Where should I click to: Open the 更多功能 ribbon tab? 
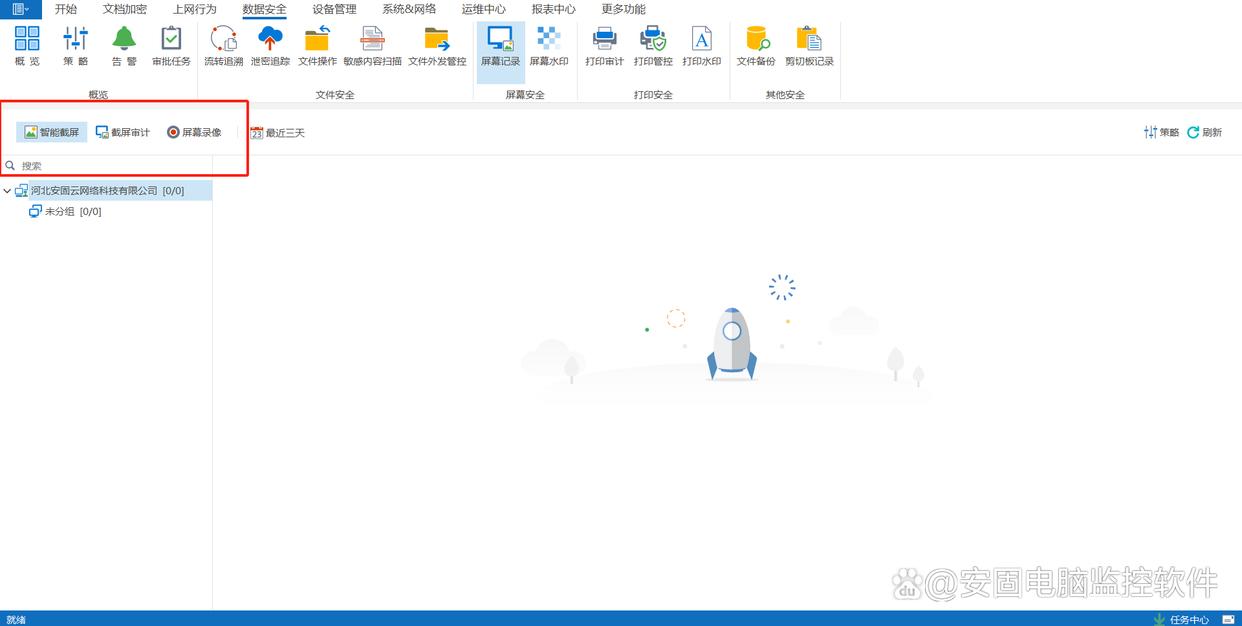pos(623,9)
